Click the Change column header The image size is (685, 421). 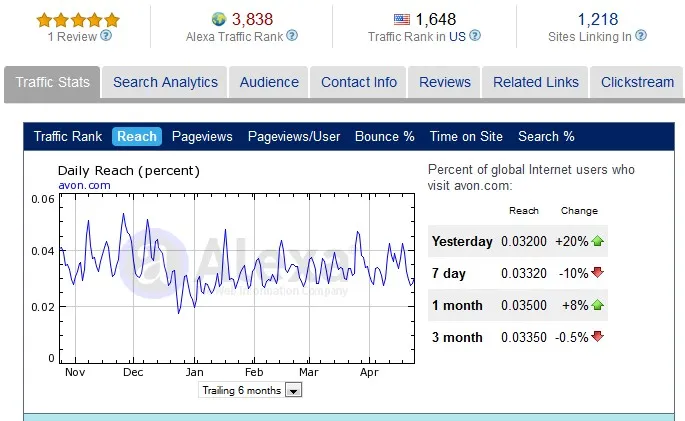click(x=579, y=210)
